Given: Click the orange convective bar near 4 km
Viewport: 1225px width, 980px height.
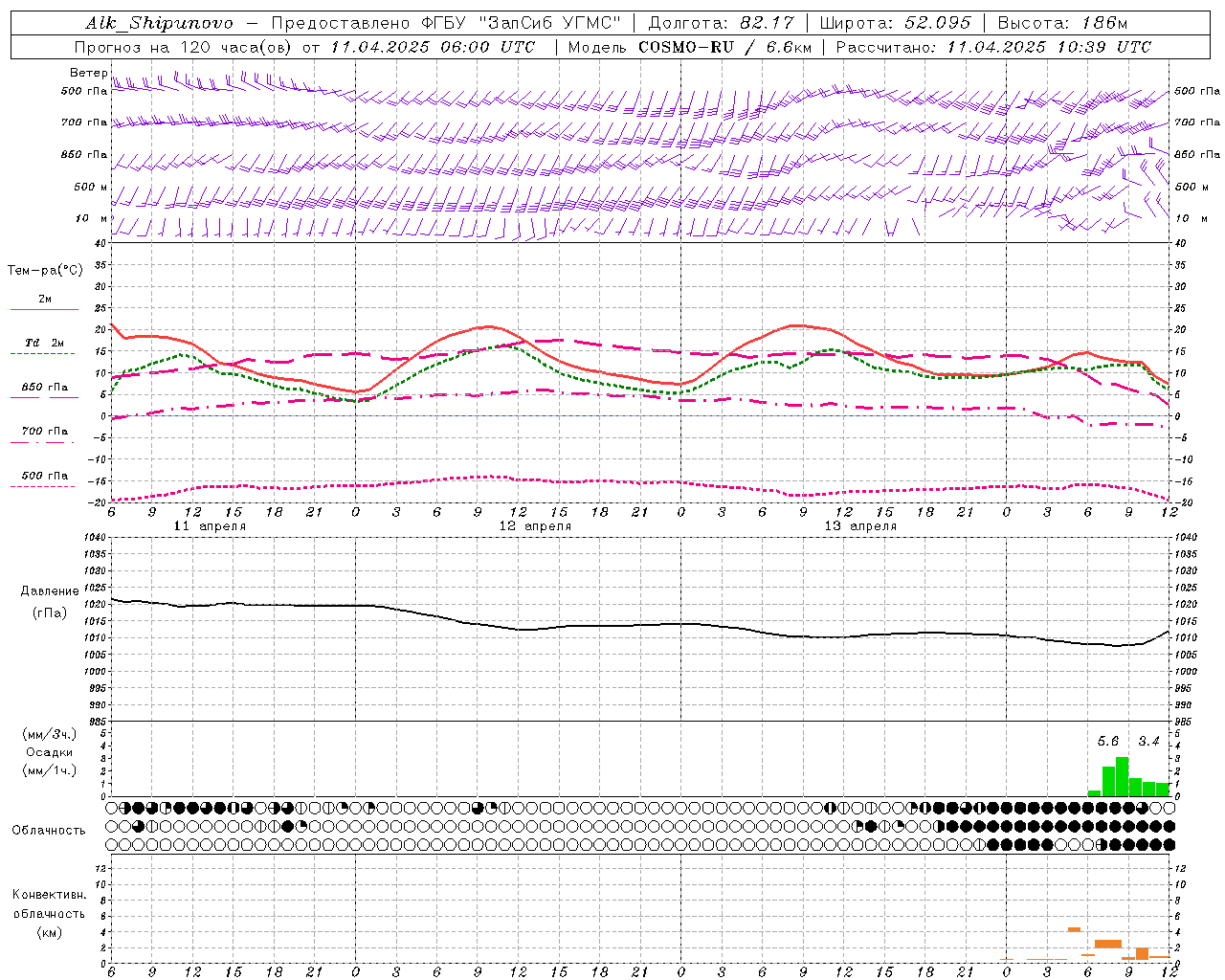Looking at the screenshot, I should tap(1074, 929).
